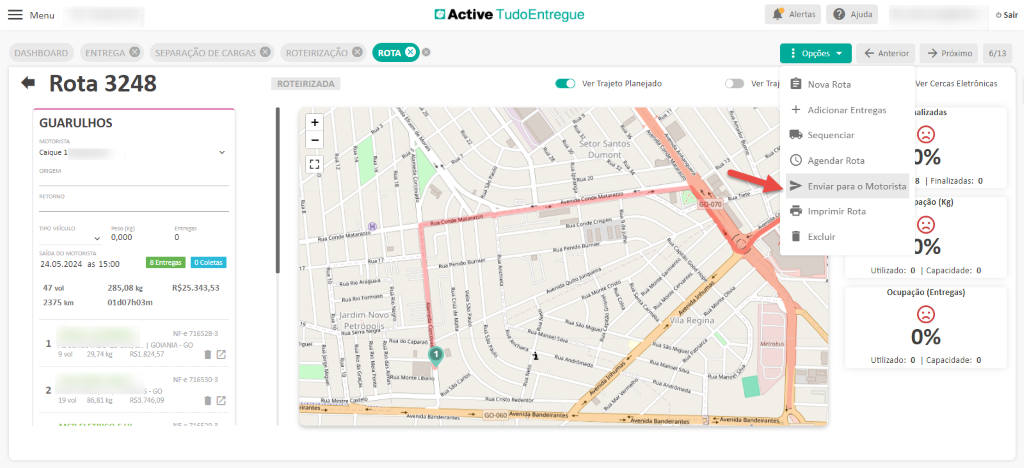Click the Alertas bell button

pyautogui.click(x=793, y=14)
